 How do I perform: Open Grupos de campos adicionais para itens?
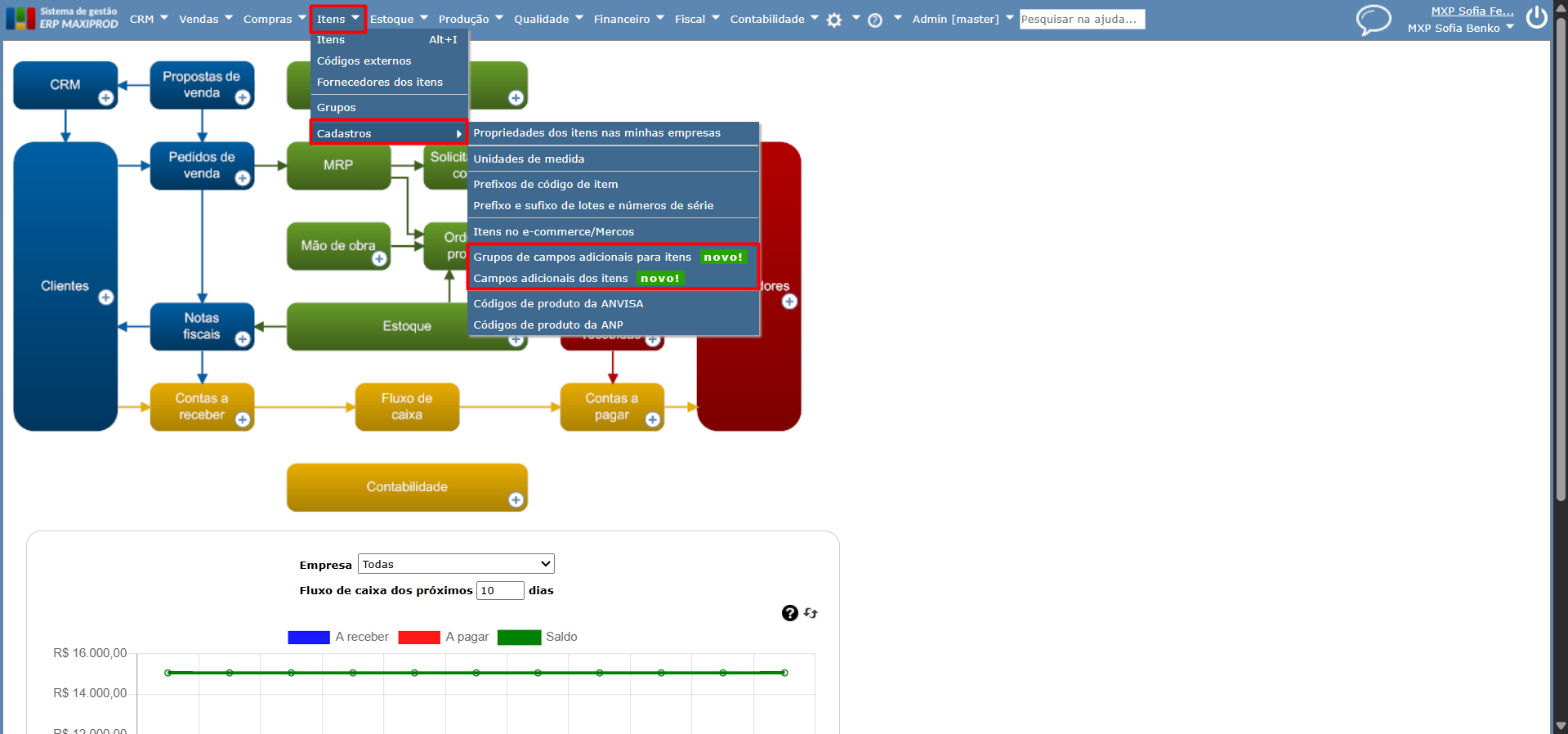[614, 257]
